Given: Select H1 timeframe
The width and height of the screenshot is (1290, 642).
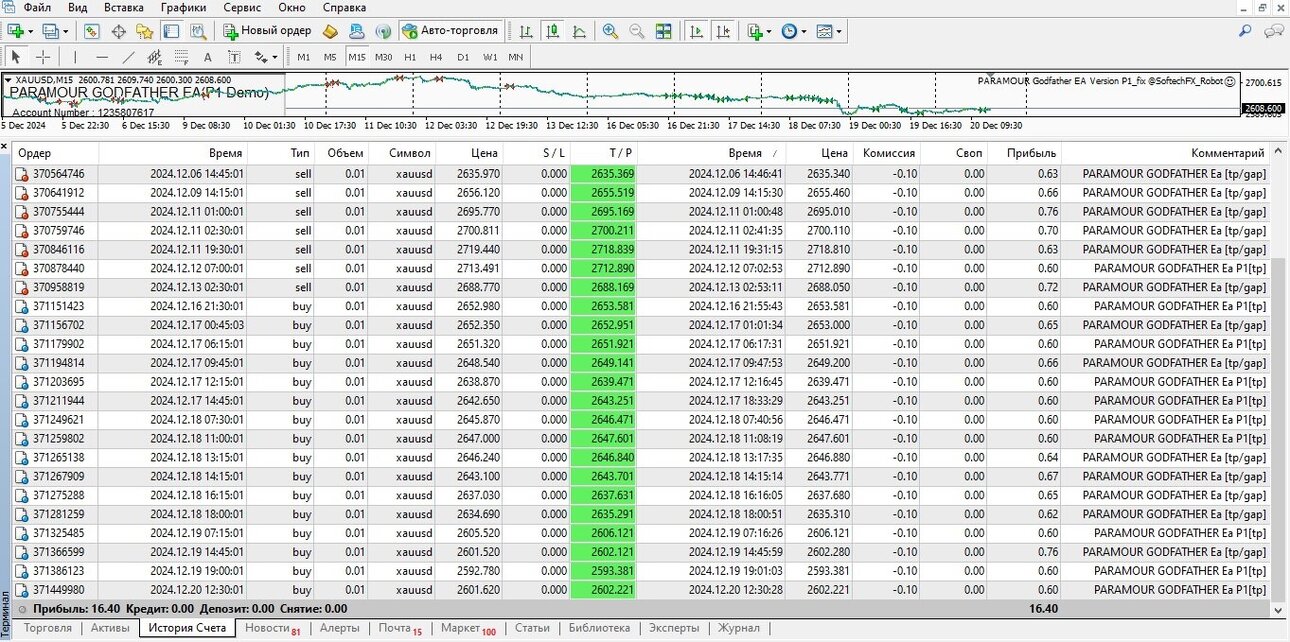Looking at the screenshot, I should [x=410, y=57].
